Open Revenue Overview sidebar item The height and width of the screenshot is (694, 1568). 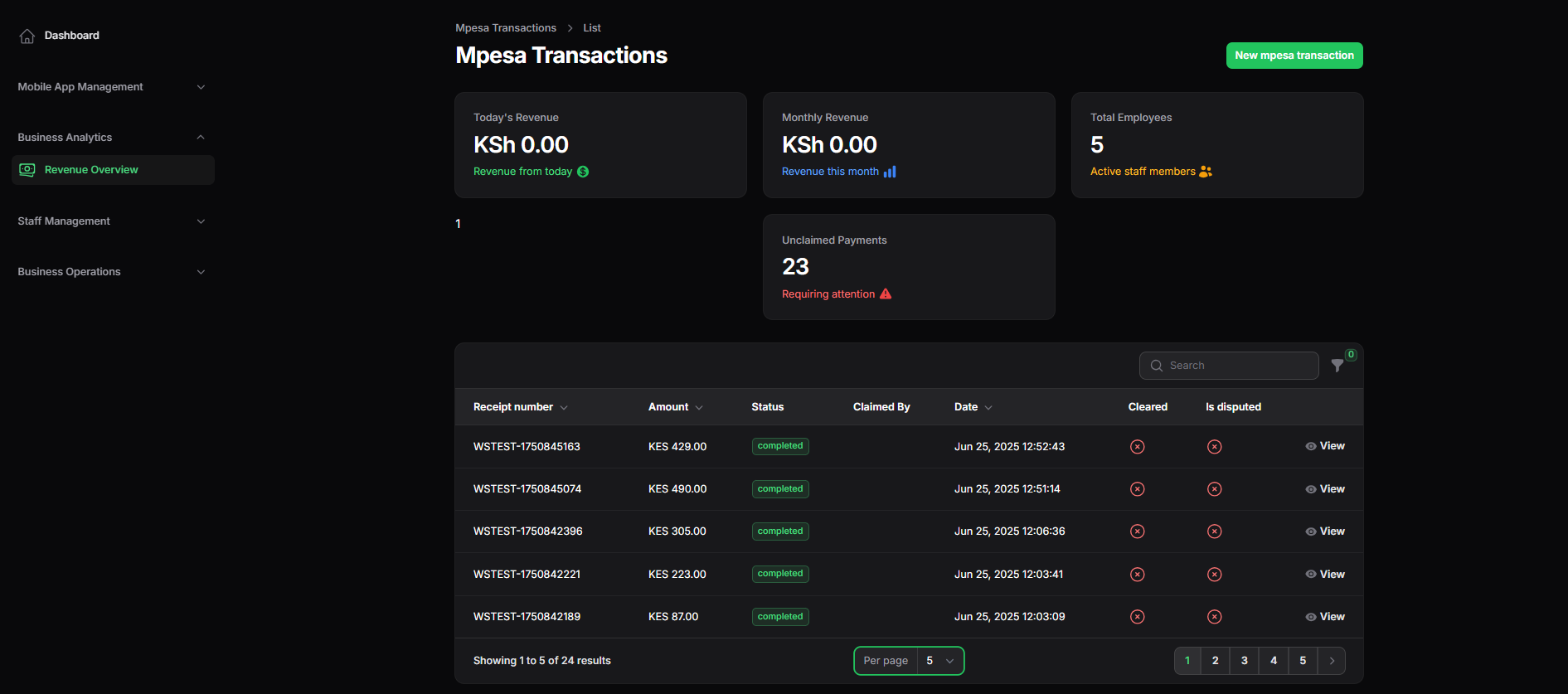(113, 170)
